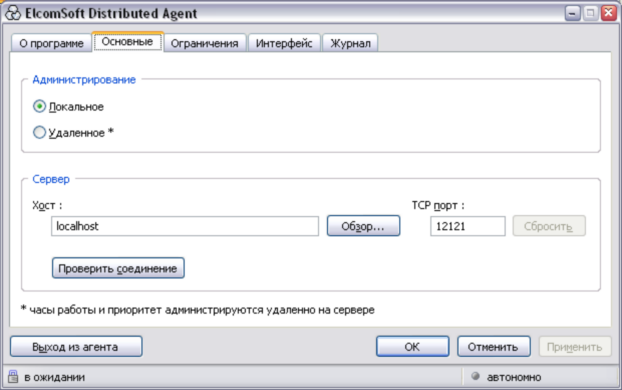Focus the Хост field containing localhost
The image size is (622, 390).
[x=185, y=226]
